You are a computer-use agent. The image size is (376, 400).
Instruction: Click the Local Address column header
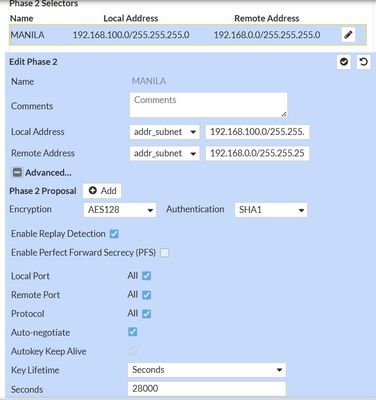coord(131,18)
